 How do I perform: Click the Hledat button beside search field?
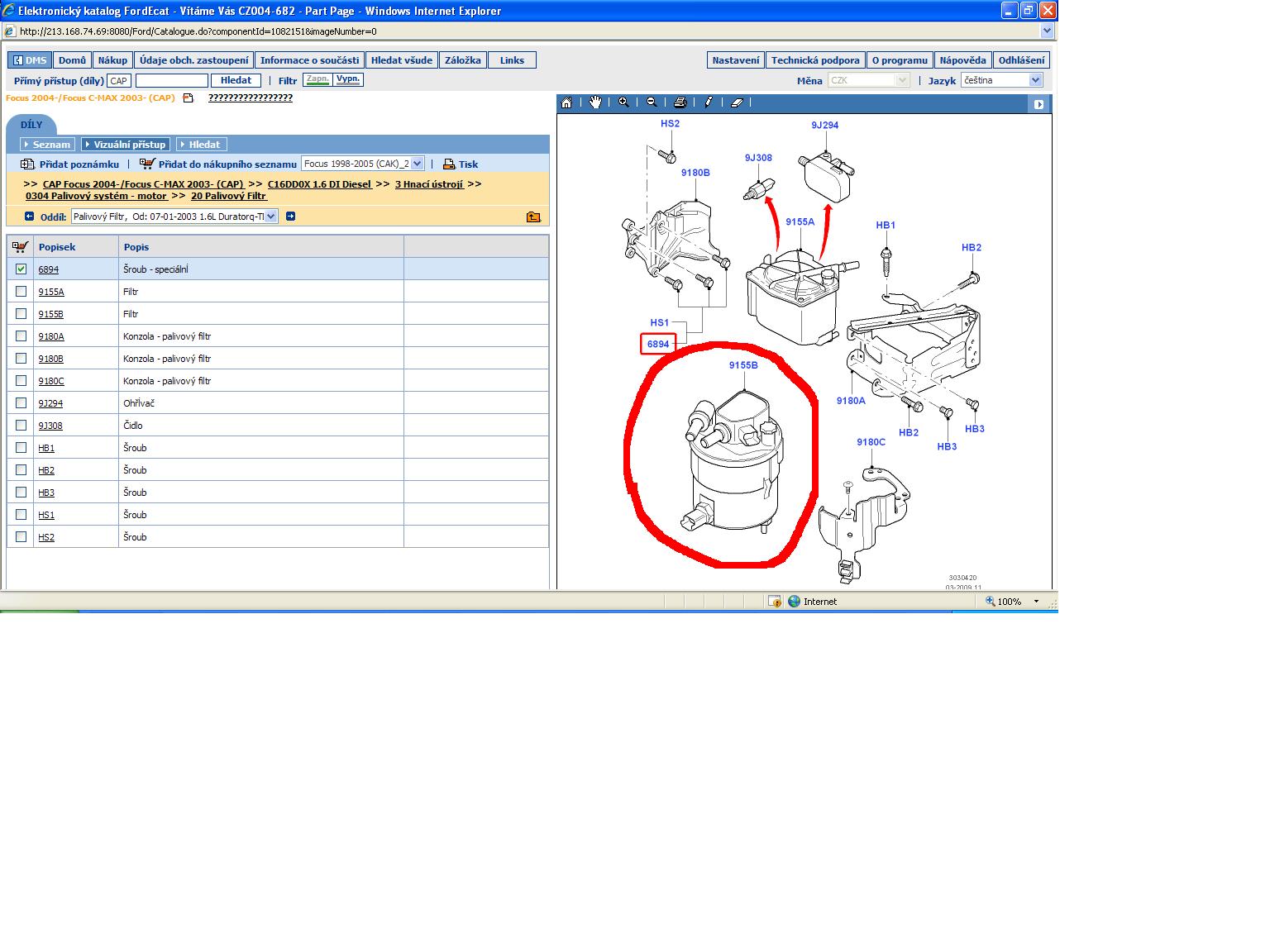(236, 80)
